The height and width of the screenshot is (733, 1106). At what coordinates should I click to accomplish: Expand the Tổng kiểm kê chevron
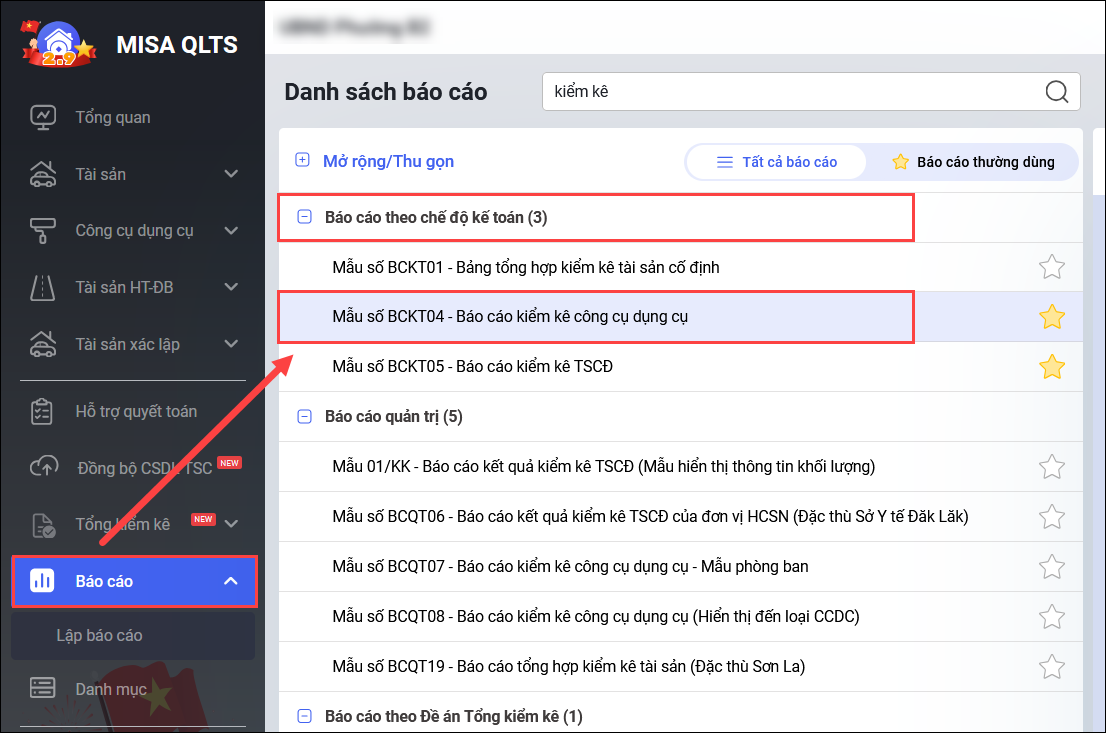coord(231,523)
